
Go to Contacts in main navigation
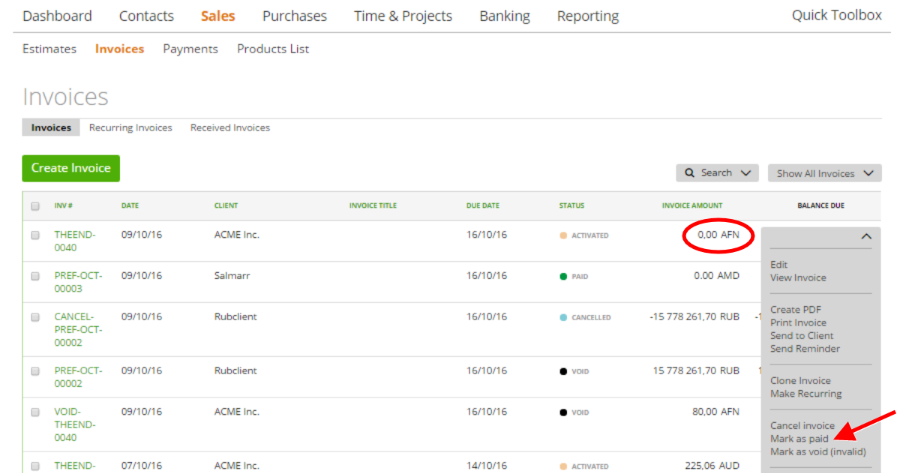(146, 16)
